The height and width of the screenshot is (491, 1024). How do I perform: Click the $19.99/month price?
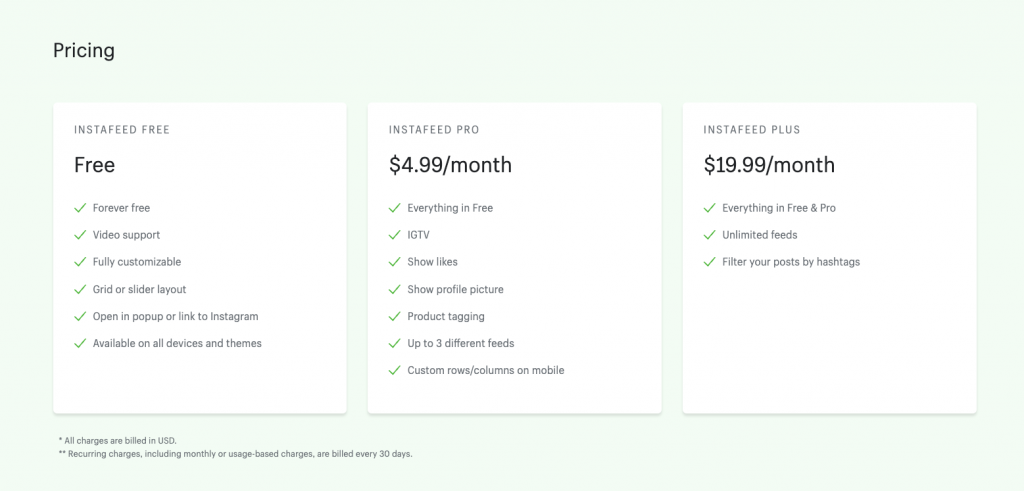click(x=769, y=165)
